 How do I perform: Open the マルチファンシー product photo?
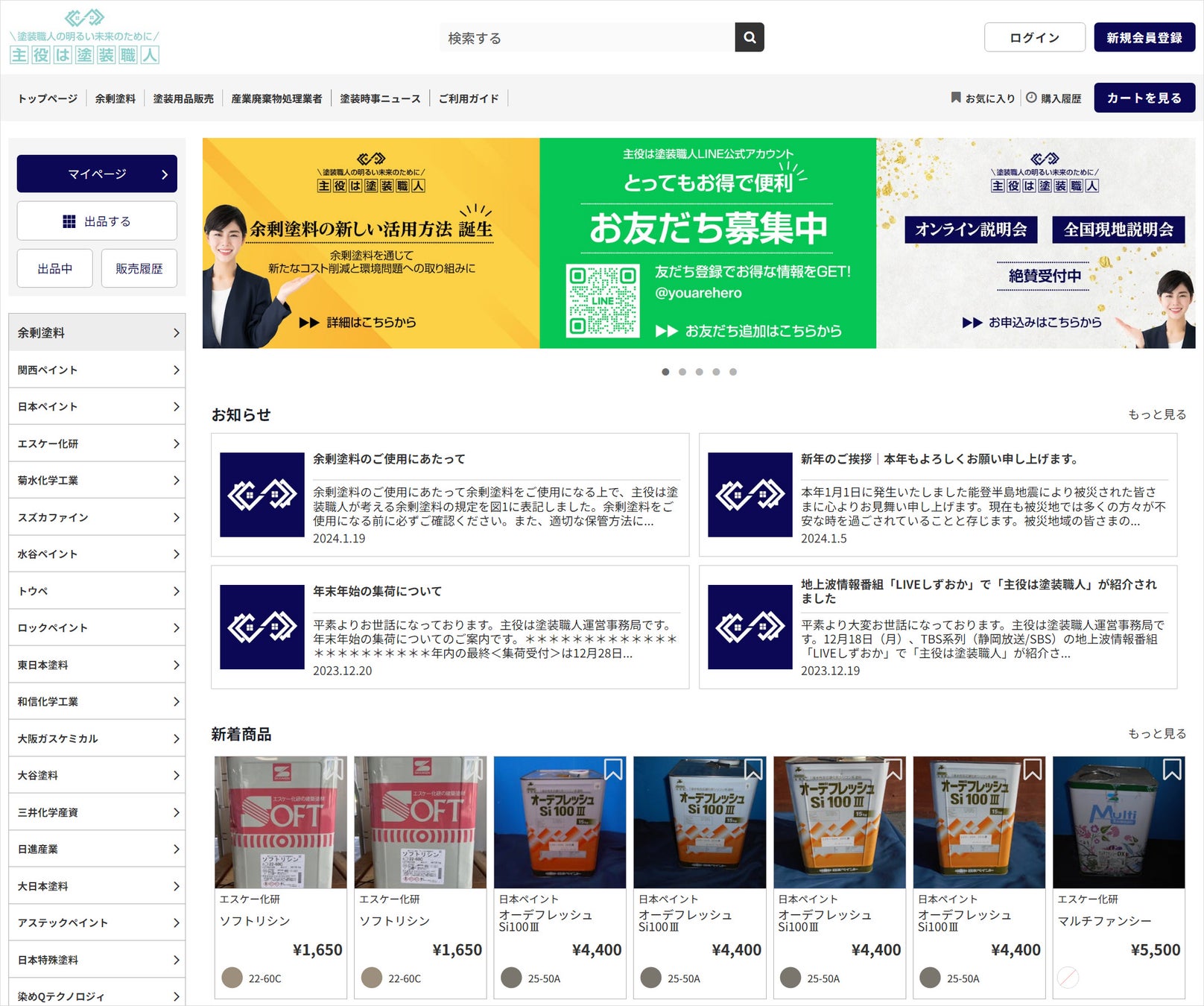tap(1119, 822)
